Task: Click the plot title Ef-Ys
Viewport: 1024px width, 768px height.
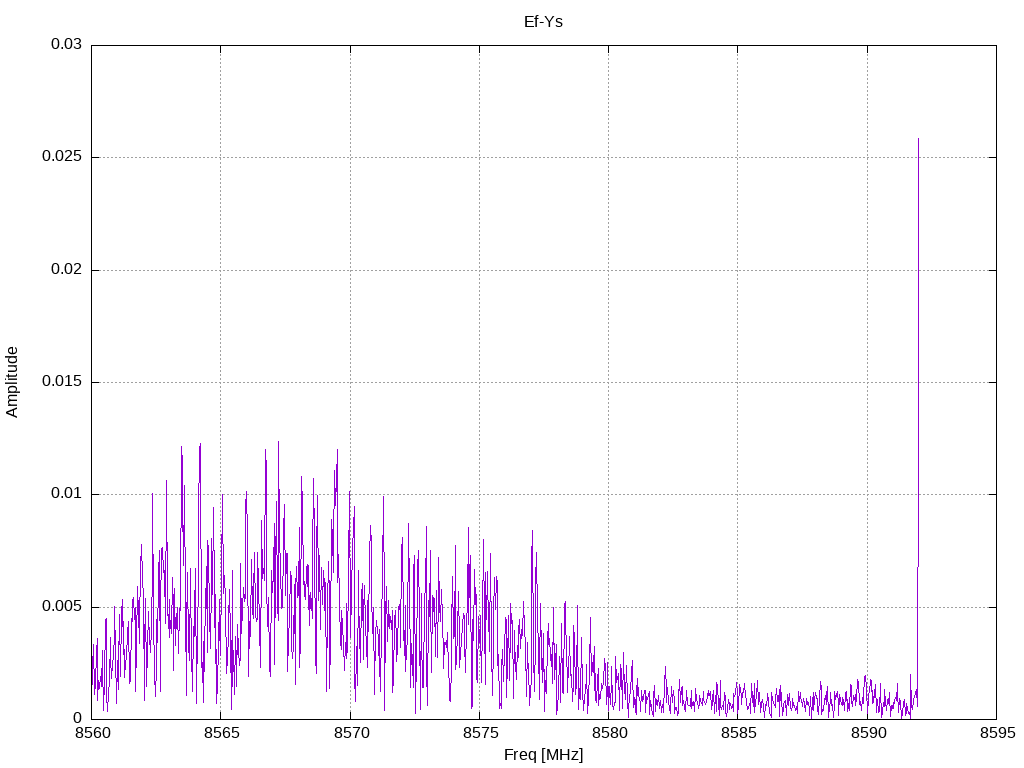Action: [x=543, y=22]
